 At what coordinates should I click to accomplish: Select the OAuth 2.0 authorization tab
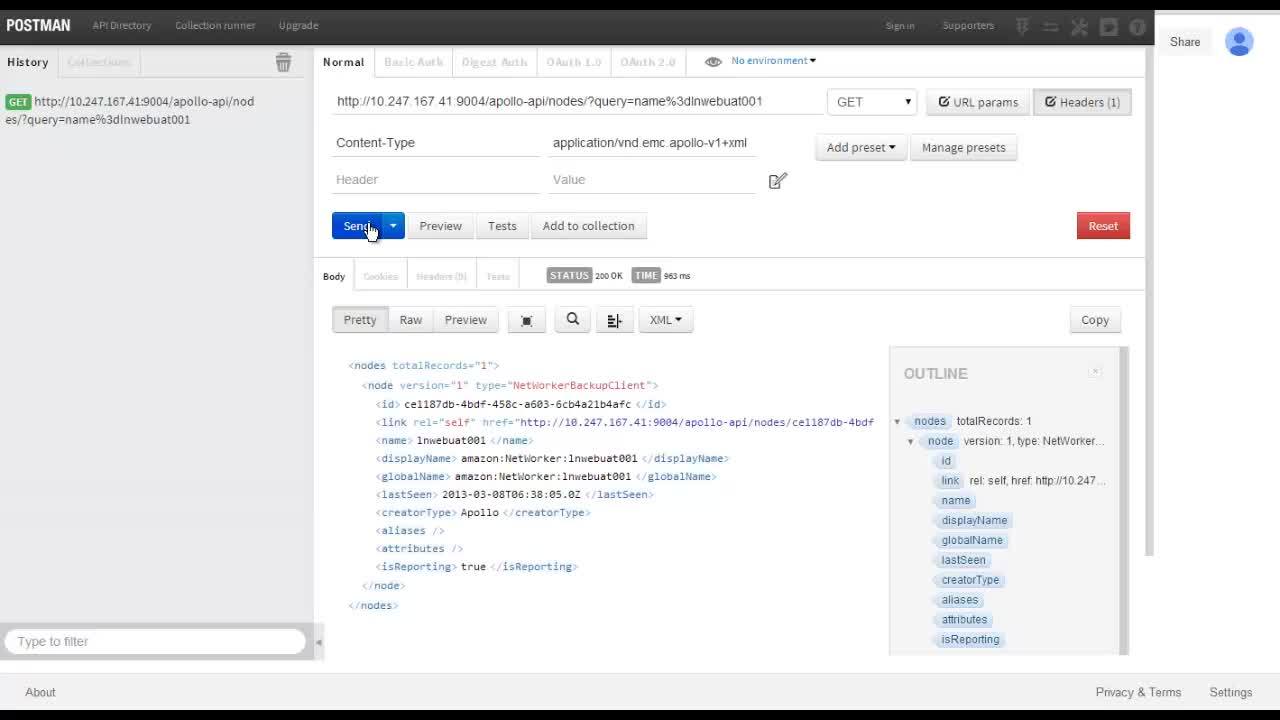(647, 61)
